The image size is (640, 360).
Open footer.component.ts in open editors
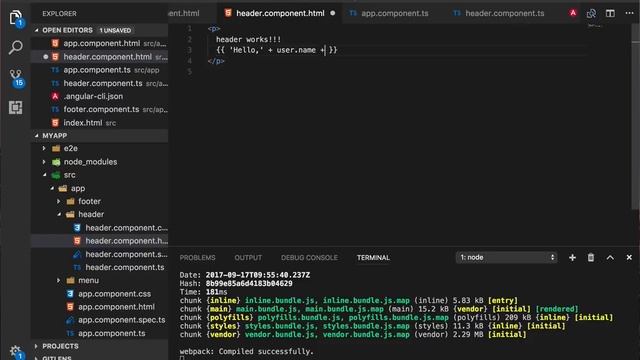tap(100, 109)
